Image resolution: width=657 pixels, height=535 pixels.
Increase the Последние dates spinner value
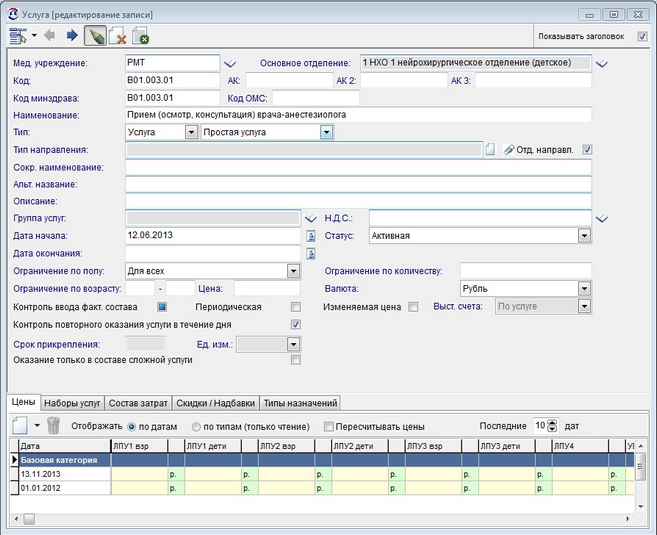click(553, 423)
